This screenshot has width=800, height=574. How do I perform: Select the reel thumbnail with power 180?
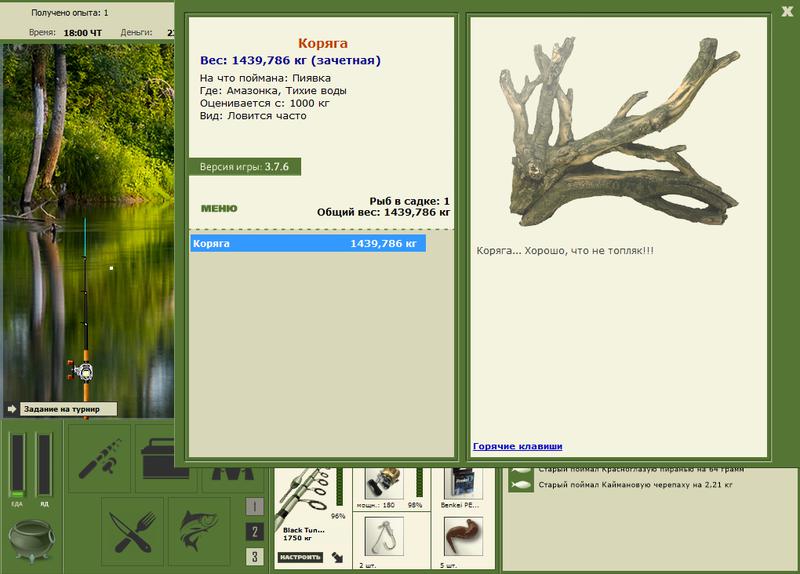pos(384,483)
